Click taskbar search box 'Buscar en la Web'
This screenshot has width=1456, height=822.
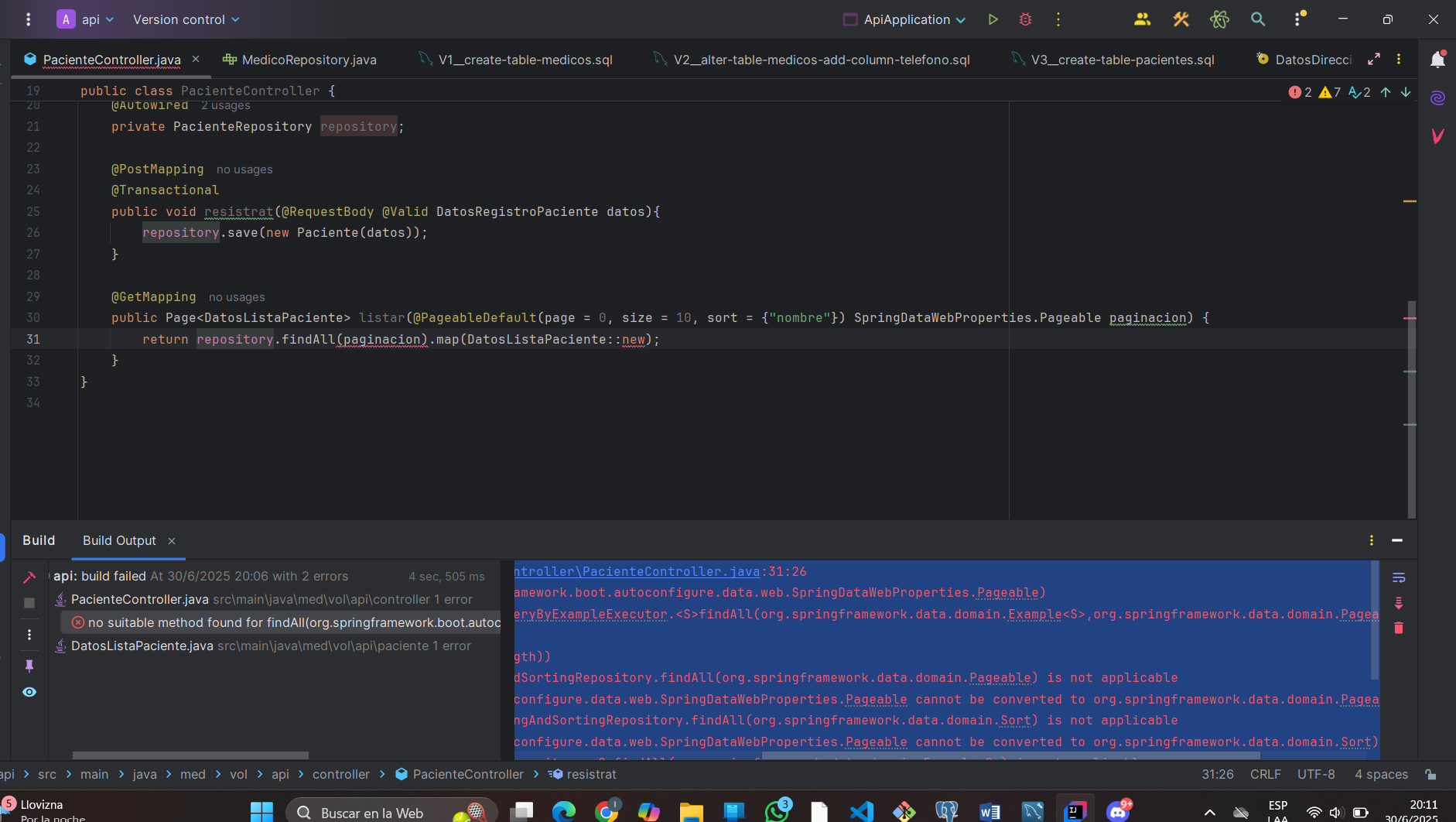click(x=391, y=812)
